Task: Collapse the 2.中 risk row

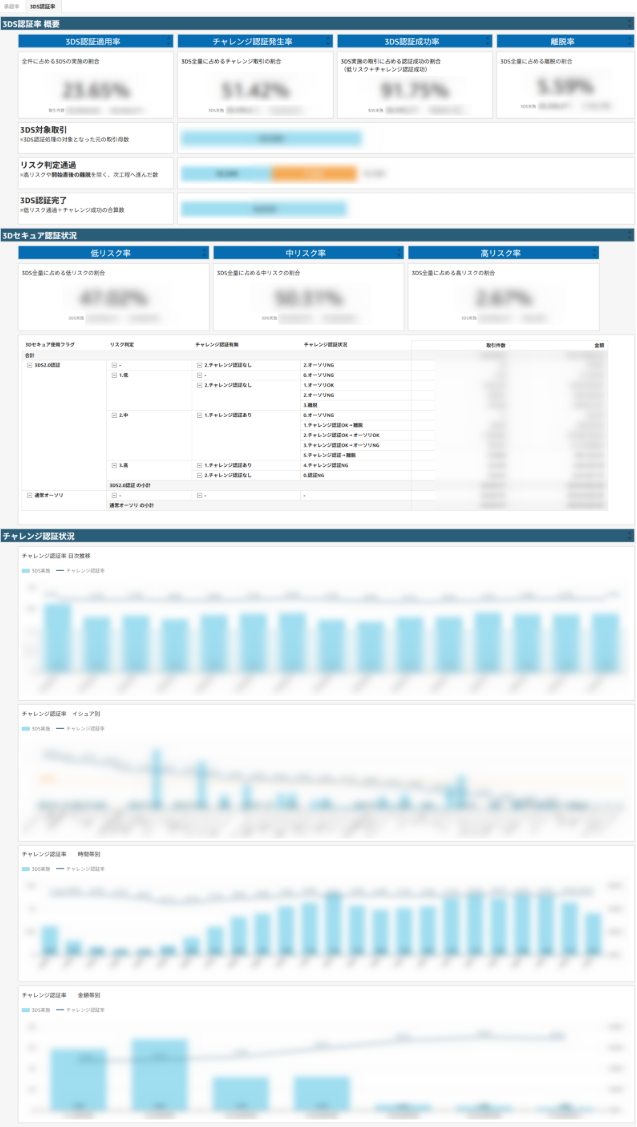Action: [x=114, y=415]
